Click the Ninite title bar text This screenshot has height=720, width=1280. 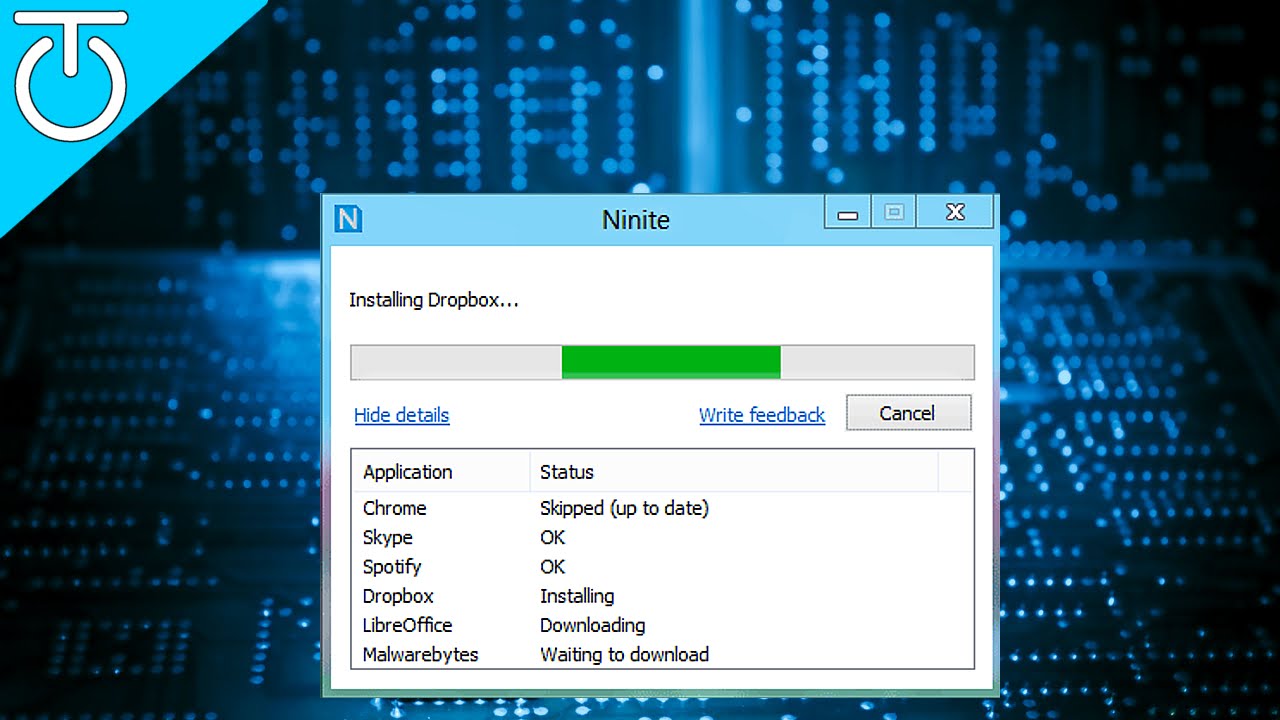(636, 219)
